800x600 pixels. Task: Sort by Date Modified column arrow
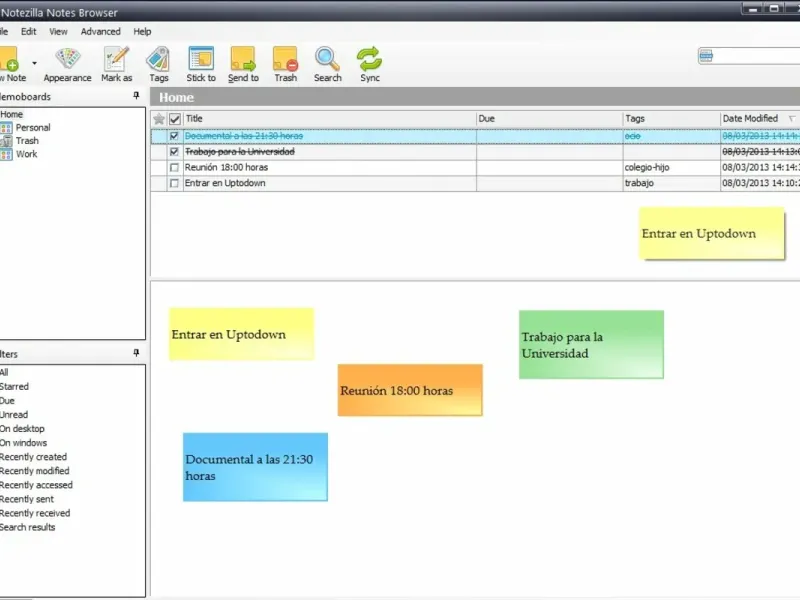(791, 118)
